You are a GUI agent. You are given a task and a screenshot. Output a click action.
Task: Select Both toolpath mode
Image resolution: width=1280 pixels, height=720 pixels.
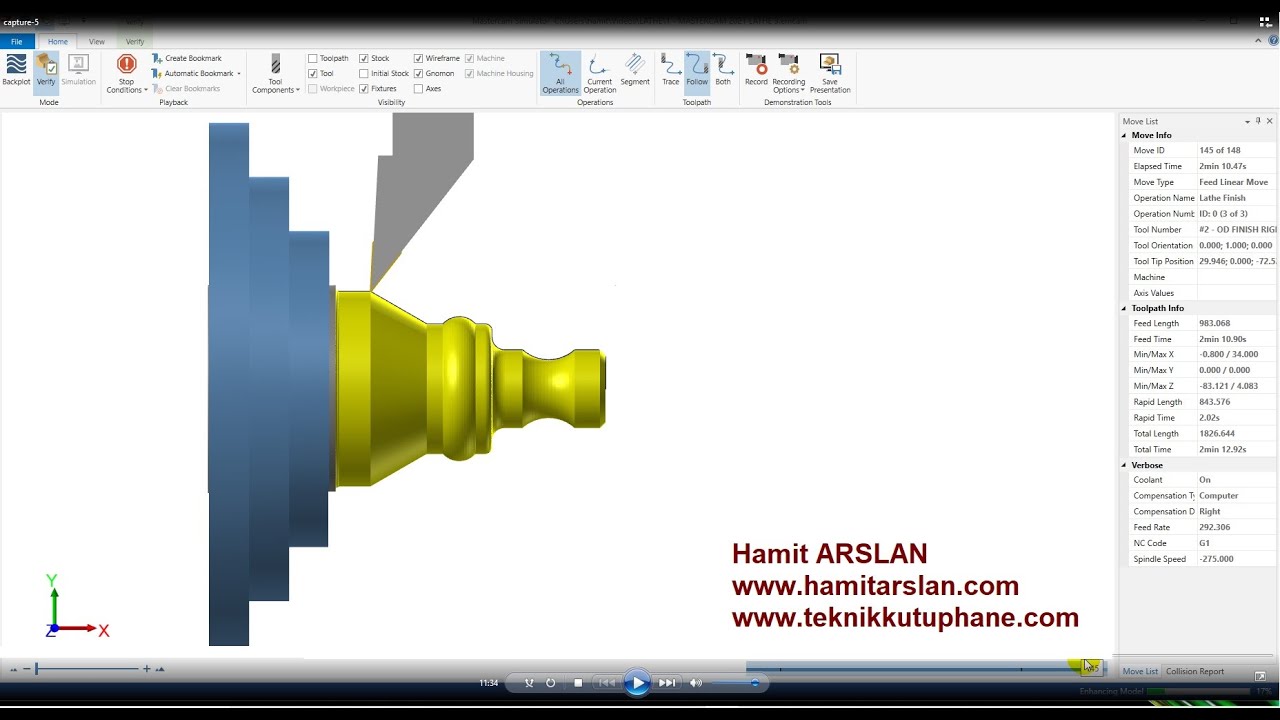tap(723, 70)
